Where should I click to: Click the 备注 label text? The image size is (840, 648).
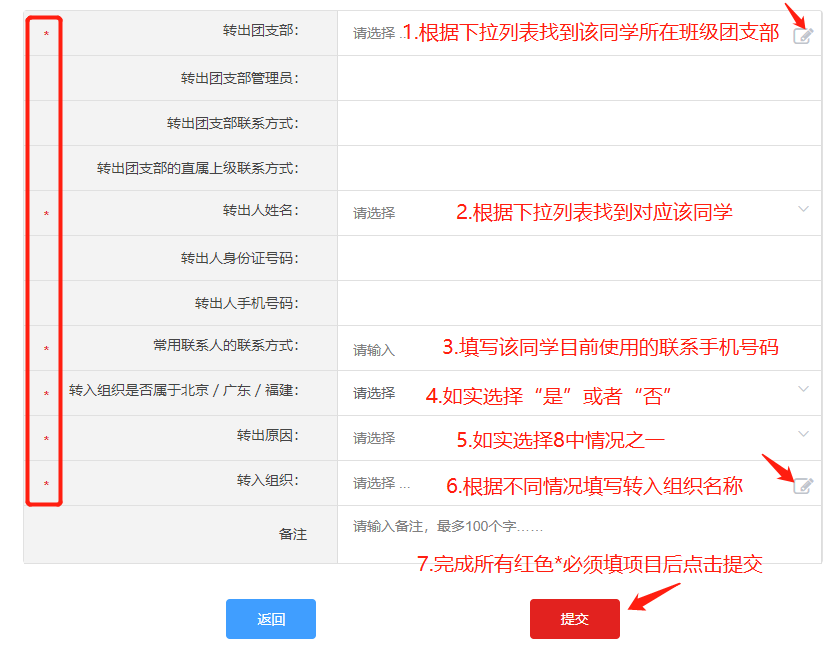[292, 534]
